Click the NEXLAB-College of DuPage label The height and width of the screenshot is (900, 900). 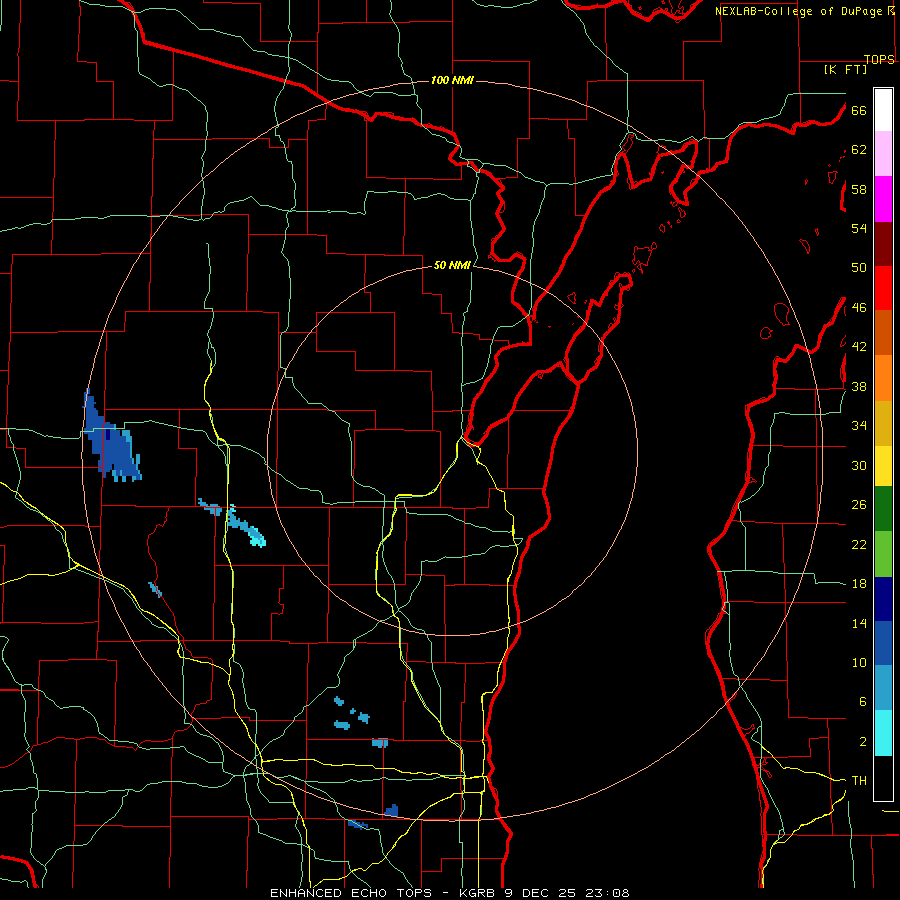pyautogui.click(x=798, y=11)
